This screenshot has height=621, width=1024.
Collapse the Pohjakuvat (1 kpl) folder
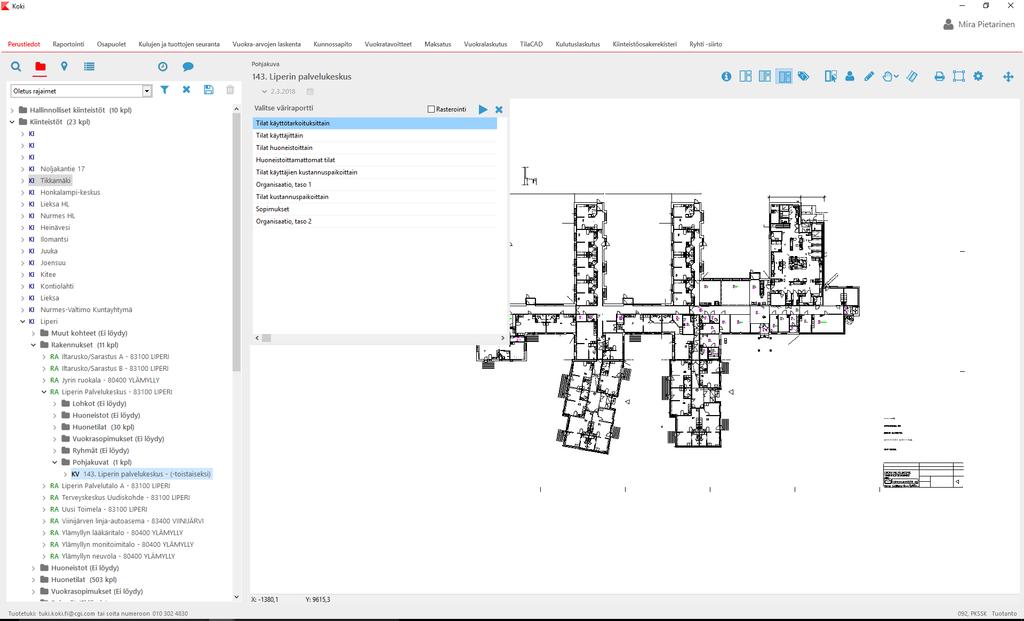click(x=55, y=463)
